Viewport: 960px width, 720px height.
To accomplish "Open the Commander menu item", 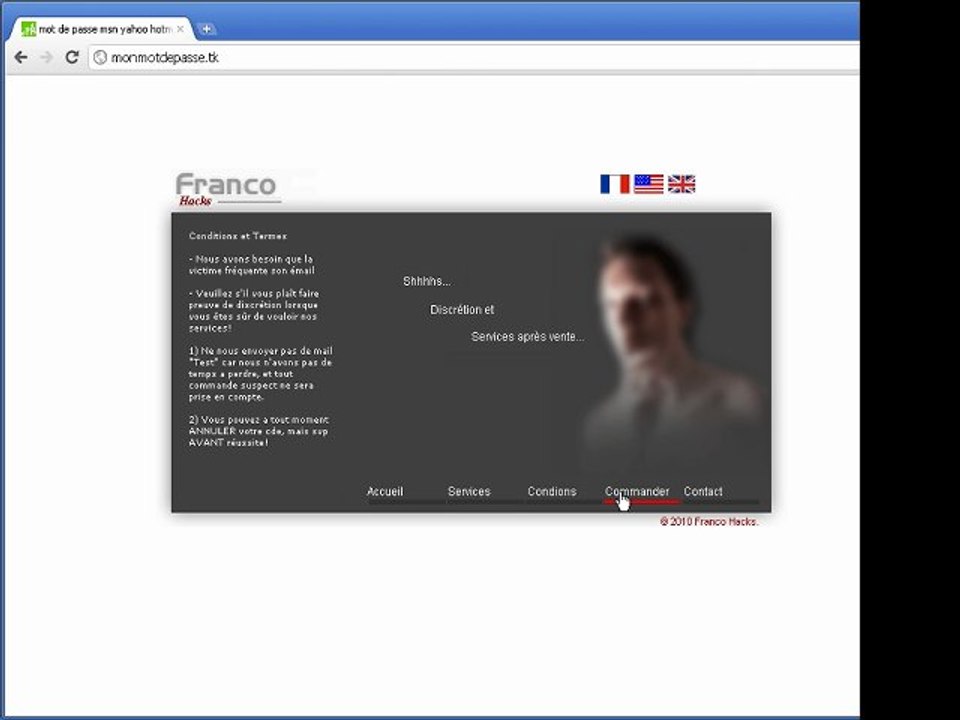I will [x=637, y=491].
